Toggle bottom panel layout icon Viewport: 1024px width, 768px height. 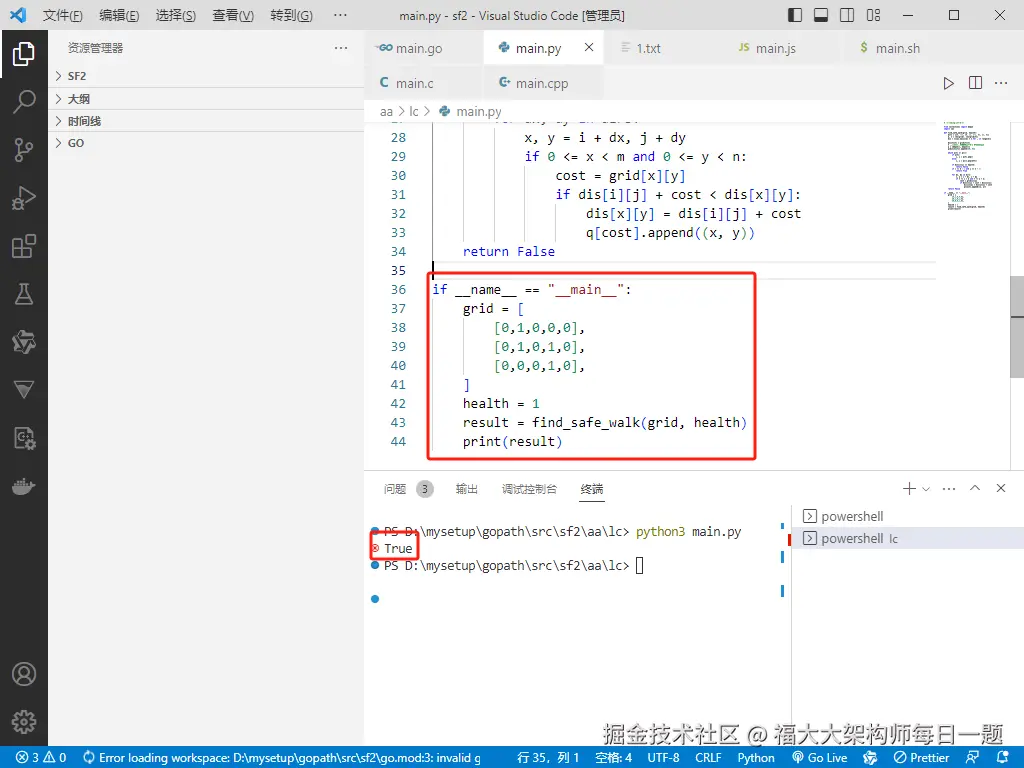click(x=821, y=15)
